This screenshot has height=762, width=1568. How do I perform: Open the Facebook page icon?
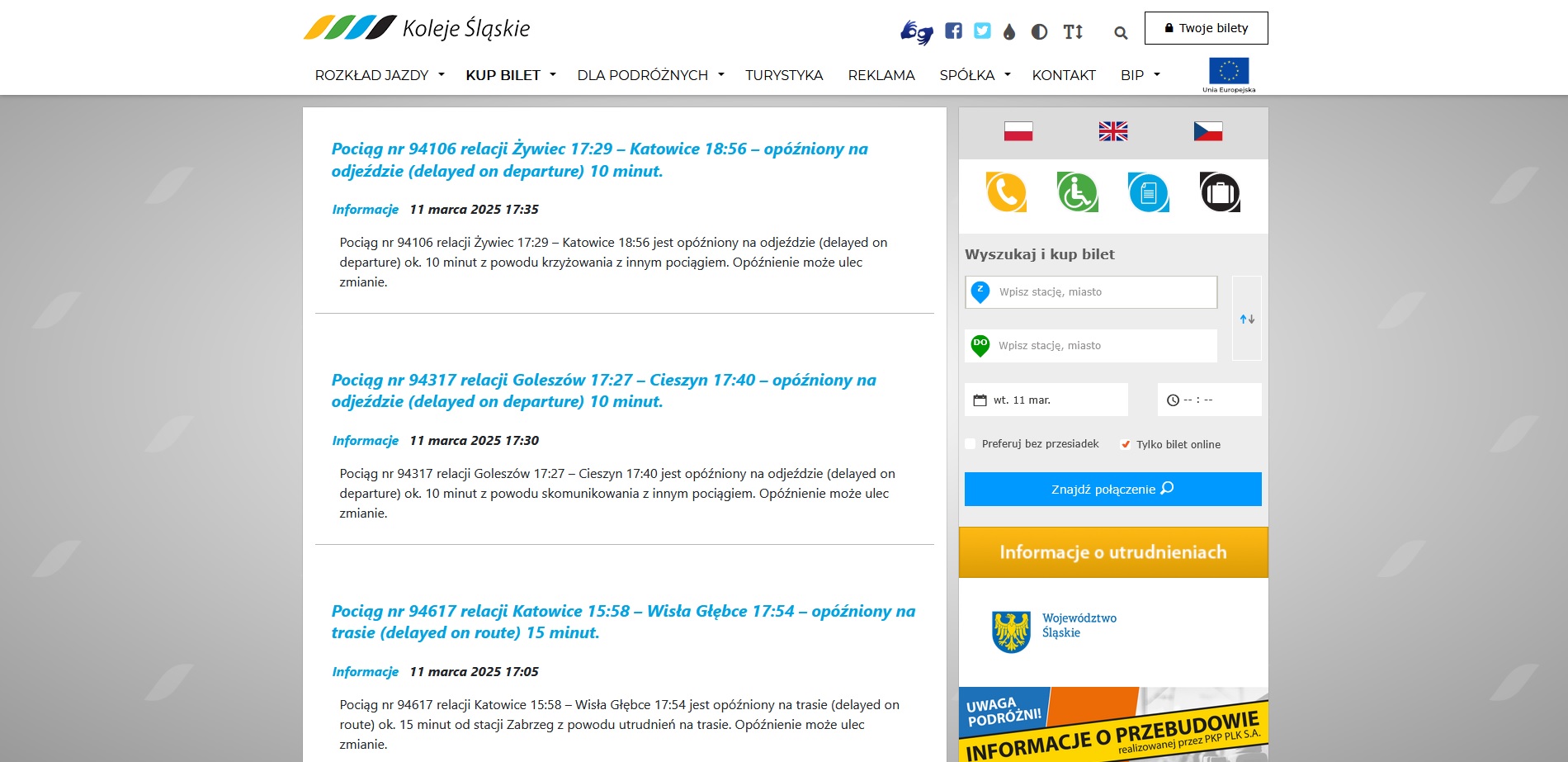tap(953, 31)
